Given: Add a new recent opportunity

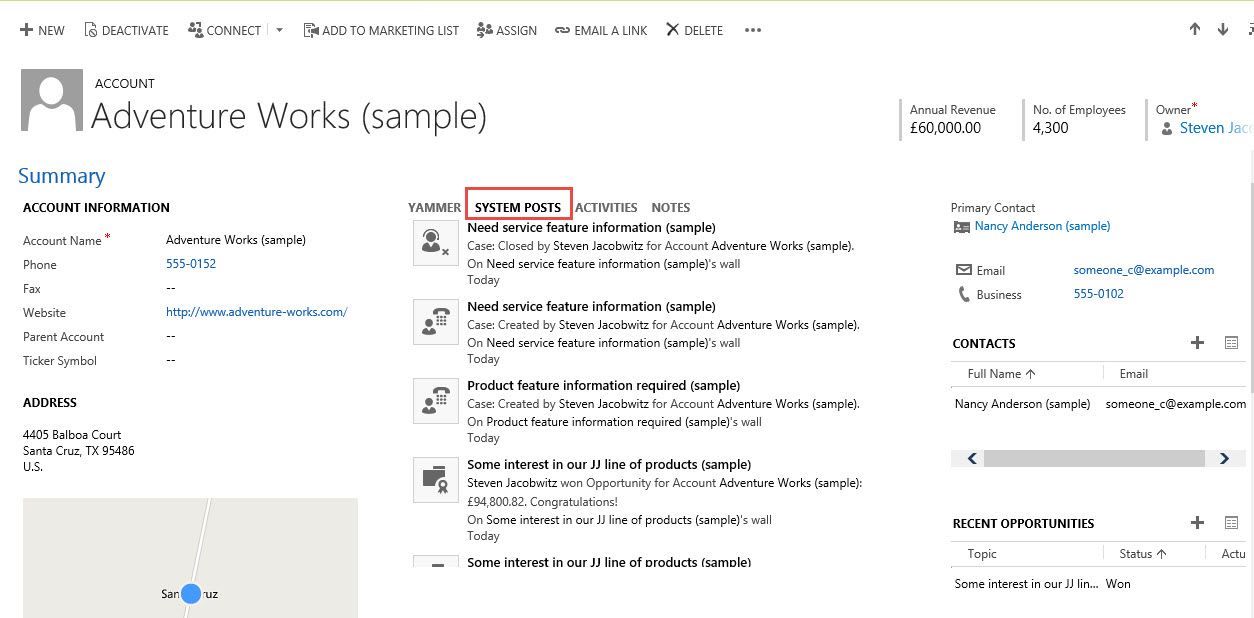Looking at the screenshot, I should (1197, 523).
